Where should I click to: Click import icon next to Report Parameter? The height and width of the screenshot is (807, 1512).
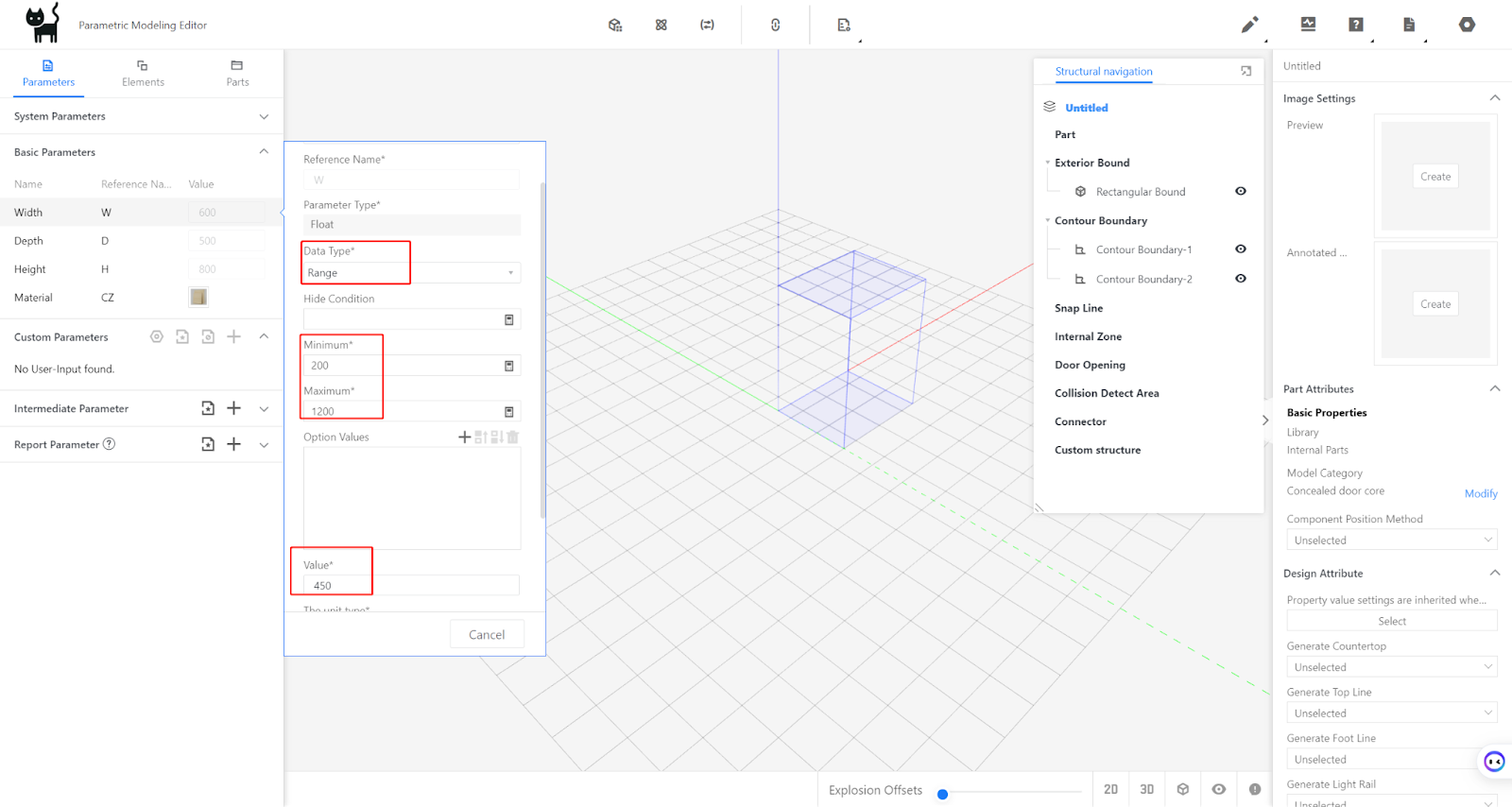coord(208,444)
